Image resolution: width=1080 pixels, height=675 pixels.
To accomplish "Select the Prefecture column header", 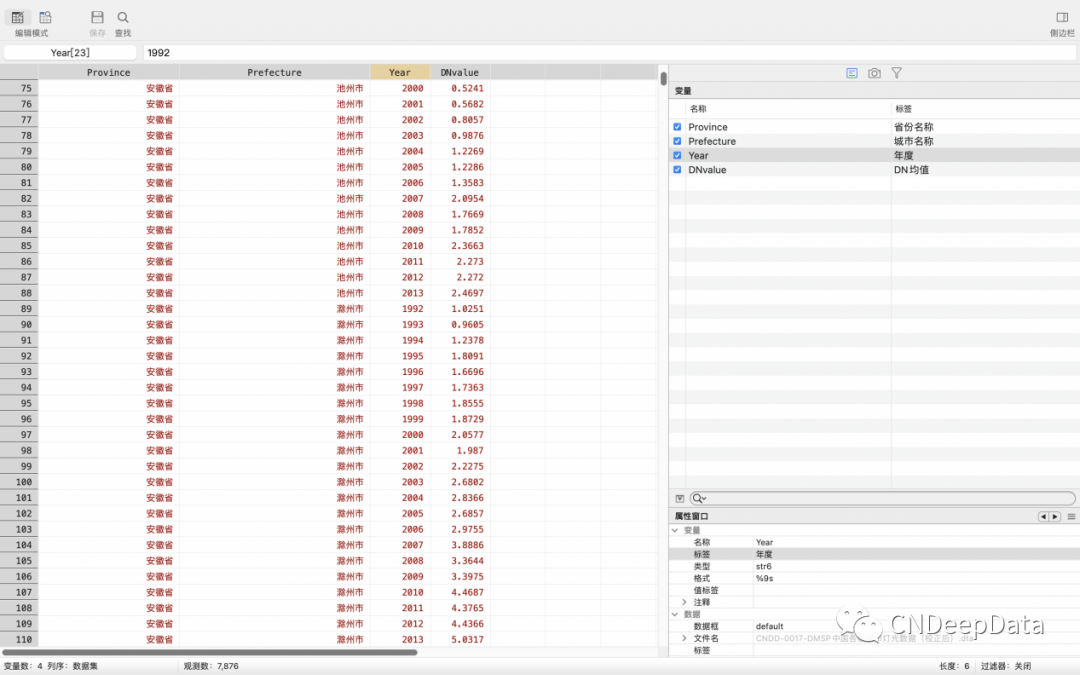I will 274,72.
